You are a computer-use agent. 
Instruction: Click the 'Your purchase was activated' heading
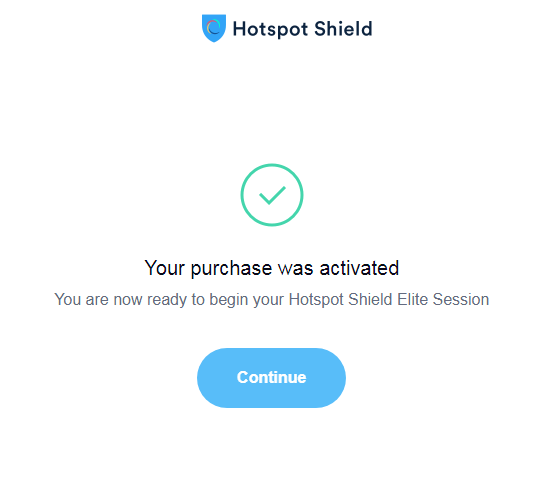pyautogui.click(x=272, y=268)
